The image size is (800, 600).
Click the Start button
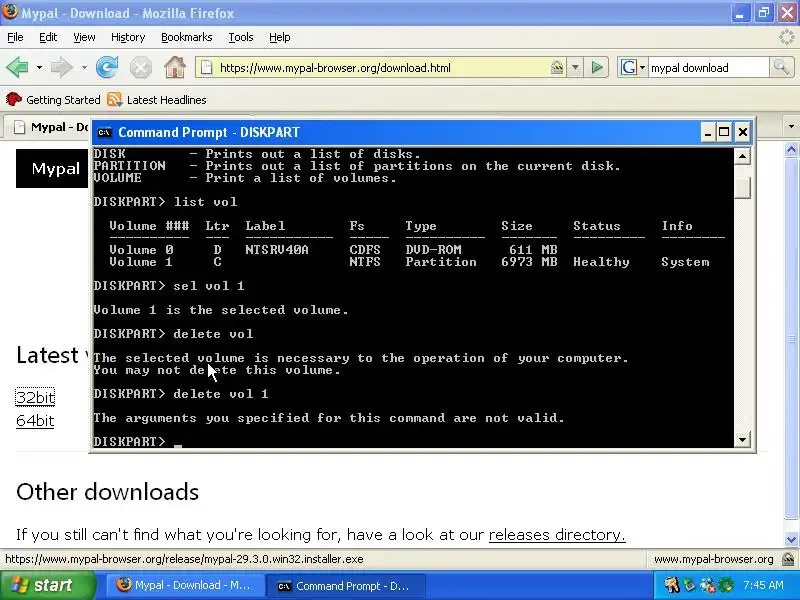click(47, 585)
